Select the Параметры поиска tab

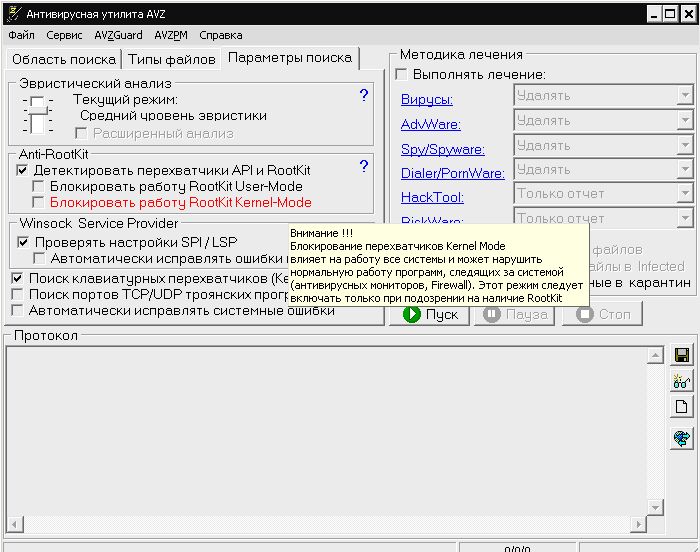coord(290,58)
